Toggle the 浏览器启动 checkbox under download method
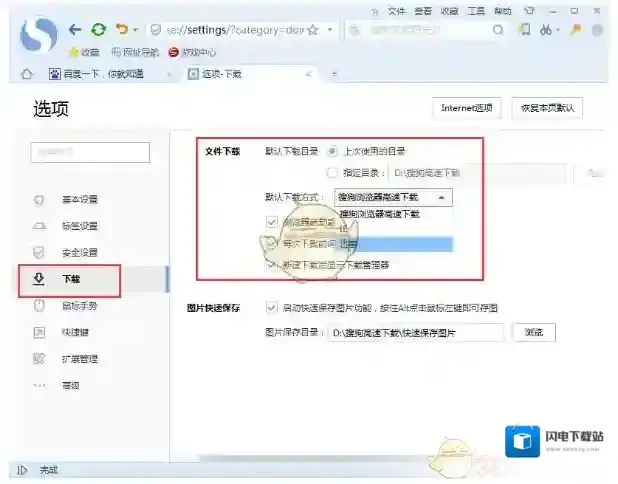The image size is (618, 484). [x=272, y=222]
